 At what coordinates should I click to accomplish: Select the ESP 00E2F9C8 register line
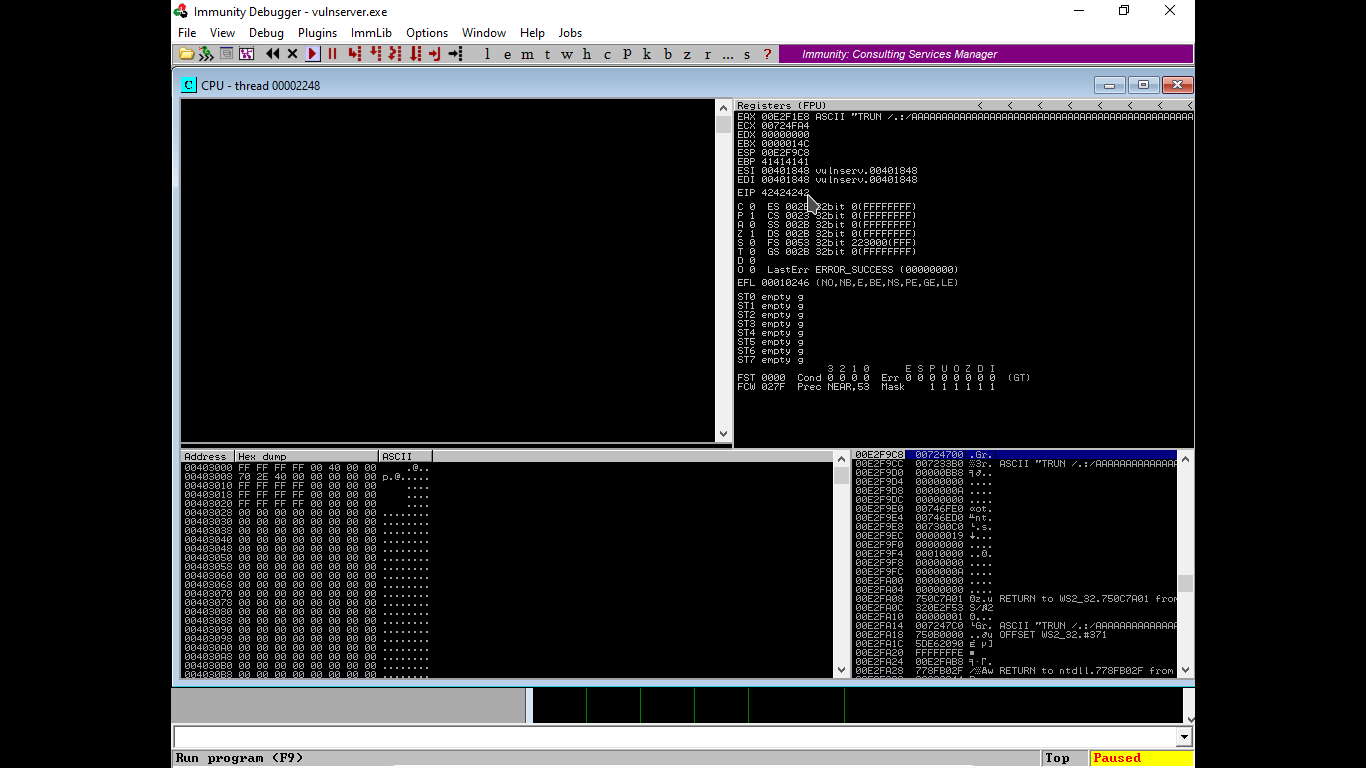773,152
